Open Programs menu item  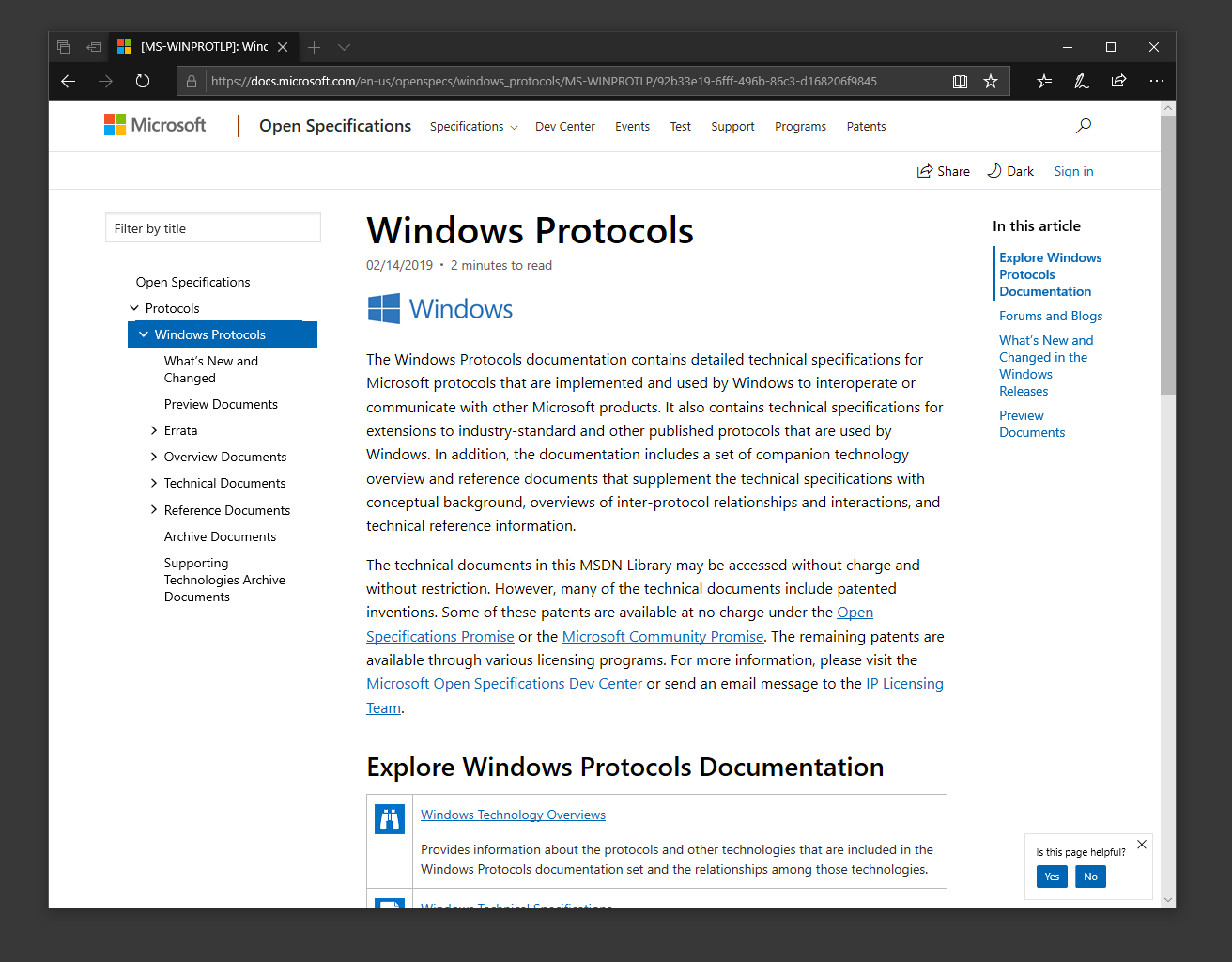click(x=800, y=127)
